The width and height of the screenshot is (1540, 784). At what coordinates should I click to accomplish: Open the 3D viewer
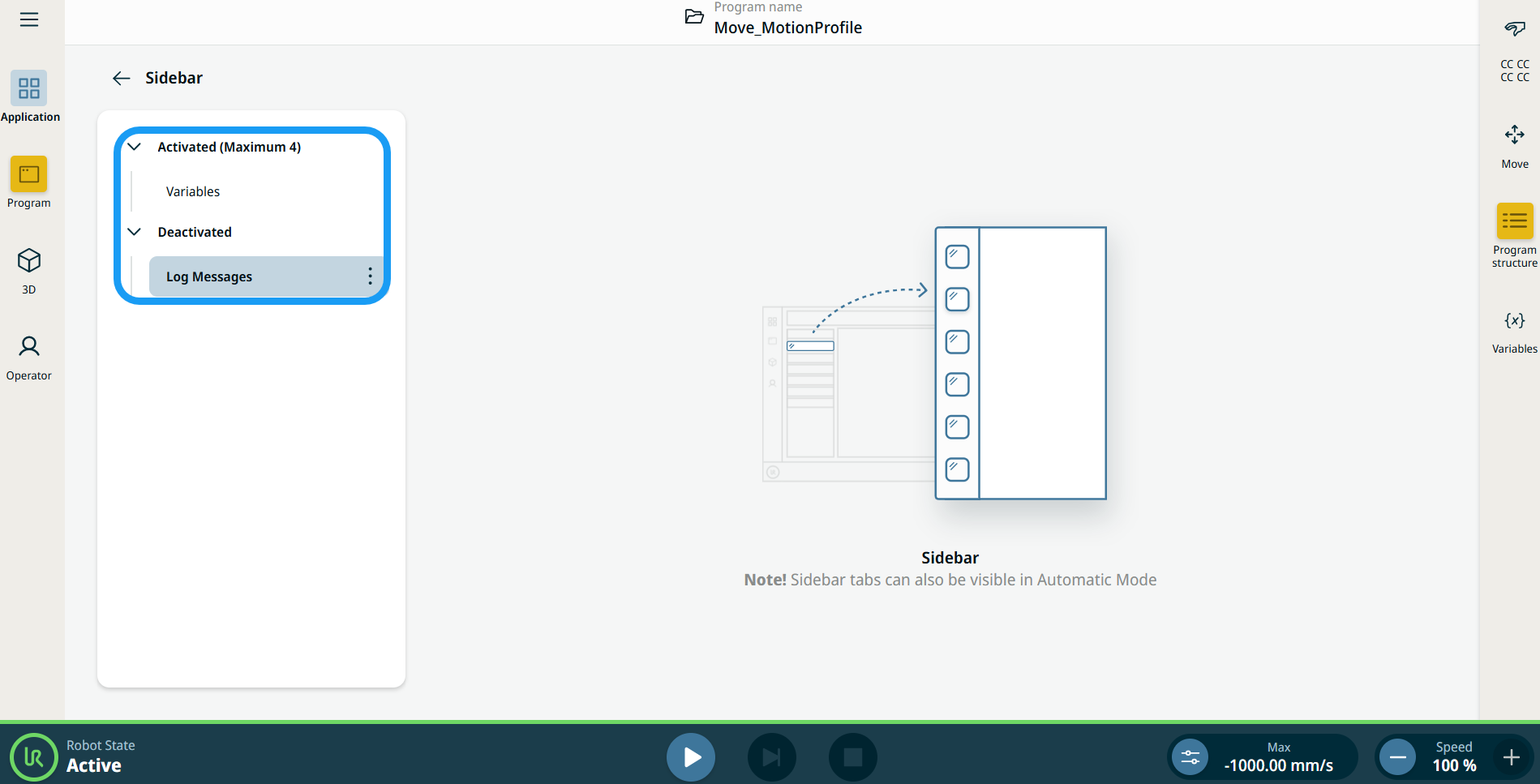pos(29,269)
